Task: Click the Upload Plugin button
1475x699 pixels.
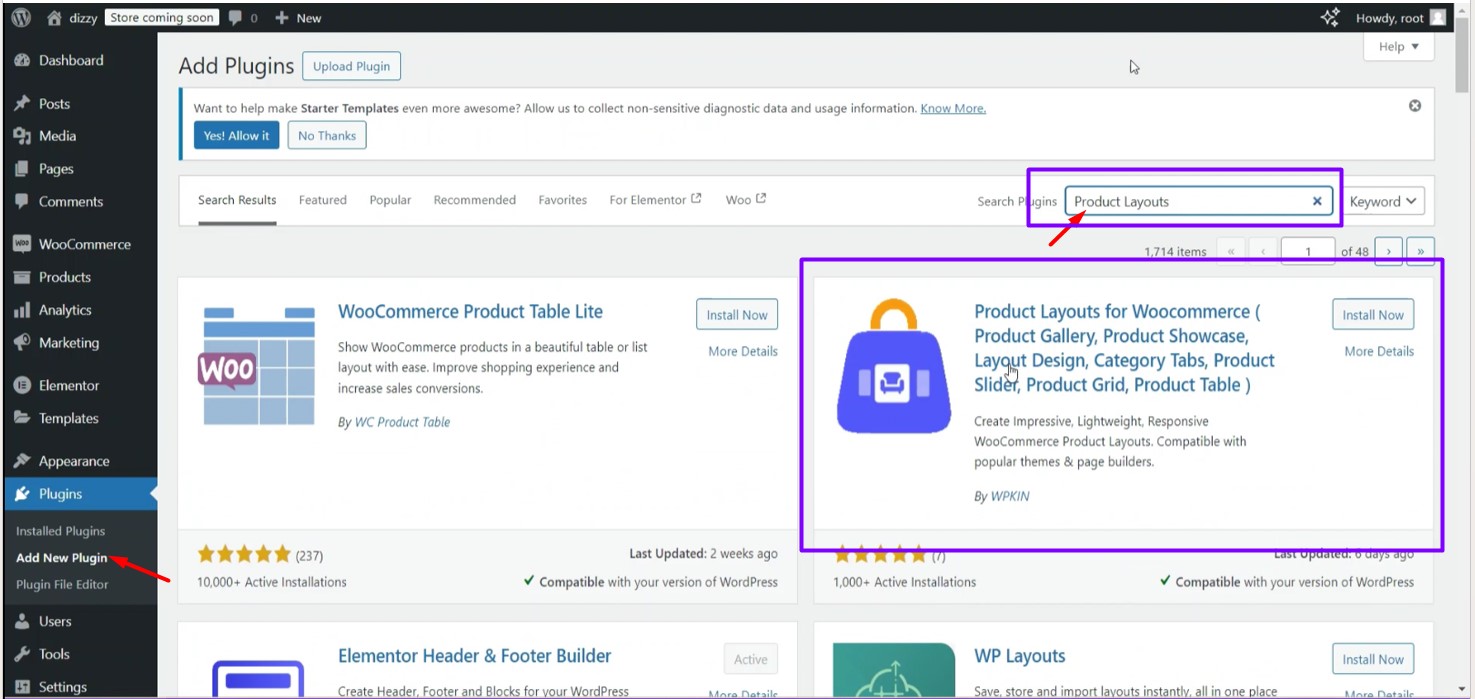Action: [351, 65]
